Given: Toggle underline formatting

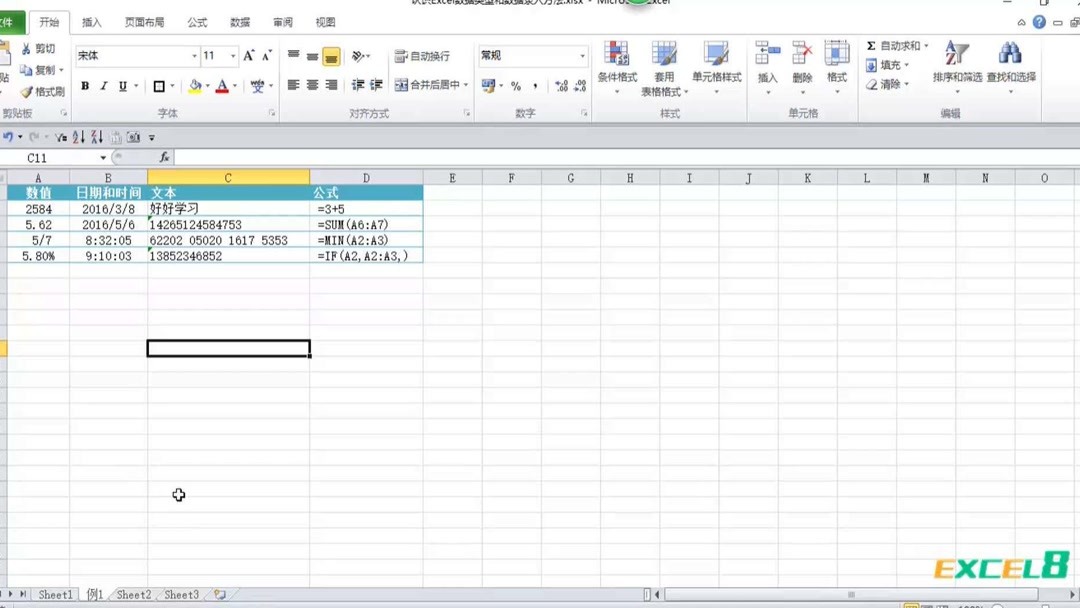Looking at the screenshot, I should pyautogui.click(x=121, y=86).
